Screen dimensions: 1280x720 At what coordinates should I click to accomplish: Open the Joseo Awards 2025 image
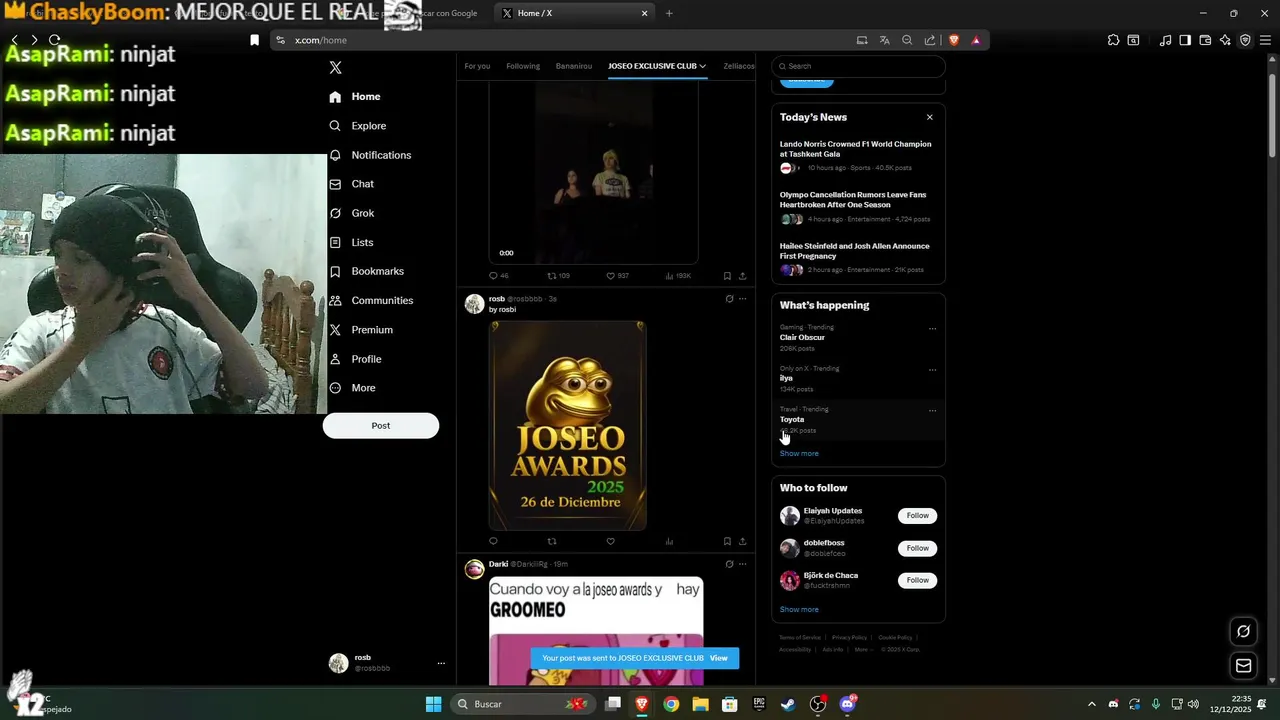click(567, 425)
